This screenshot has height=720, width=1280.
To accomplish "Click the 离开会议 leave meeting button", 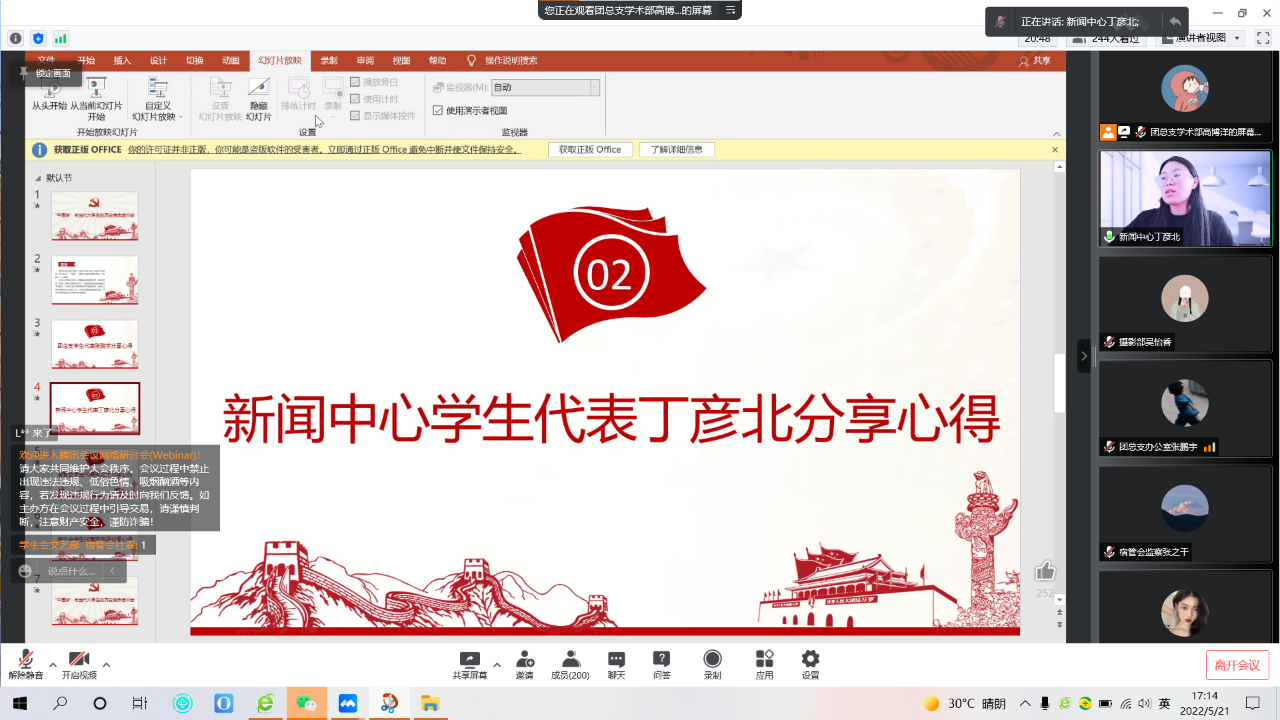I will click(x=1237, y=665).
